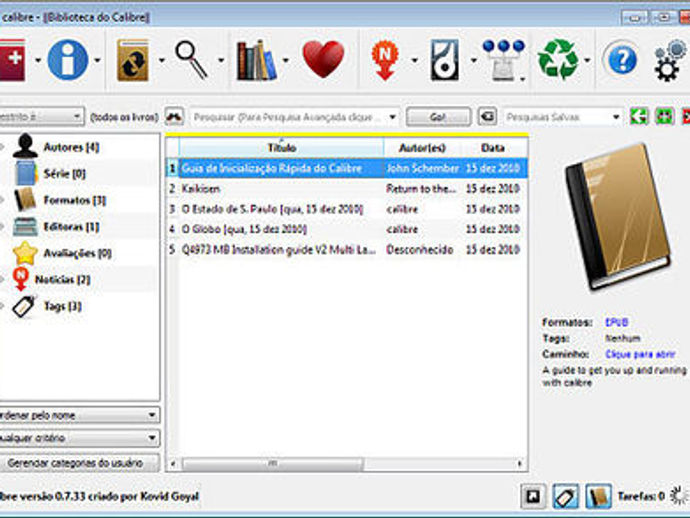Viewport: 690px width, 518px height.
Task: Sort by the Título column header
Action: [x=282, y=148]
